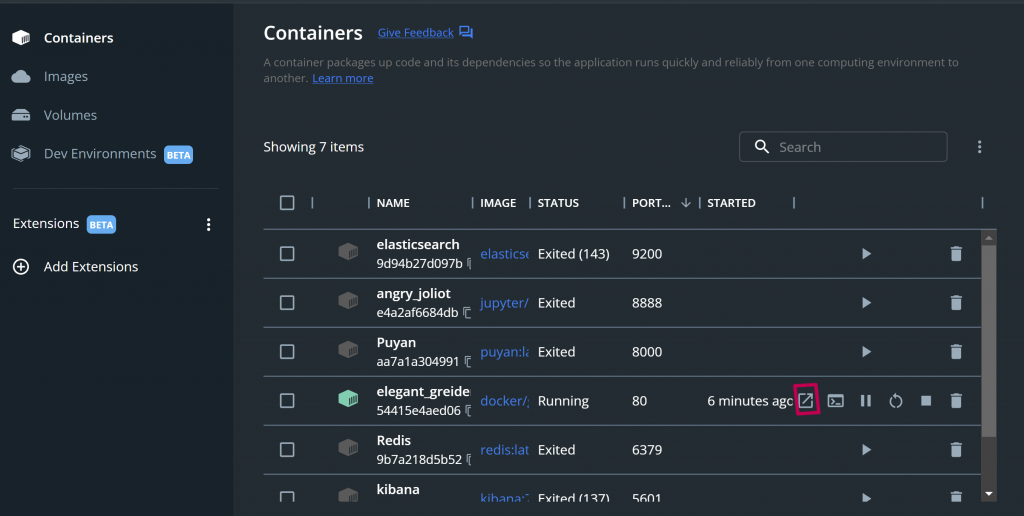Open the redis:latest image link

[x=504, y=450]
